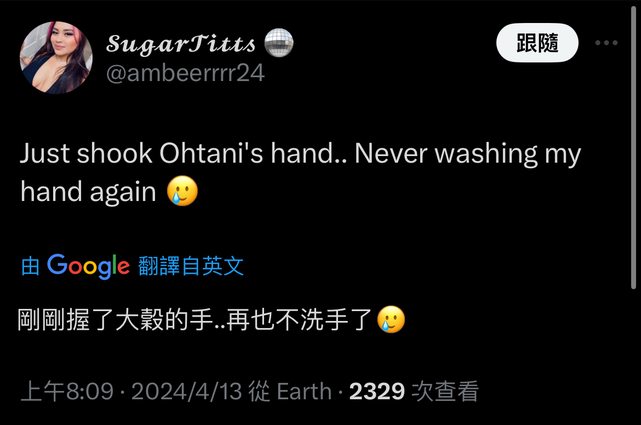The height and width of the screenshot is (425, 641).
Task: Click the 次查看 views label
Action: 445,391
